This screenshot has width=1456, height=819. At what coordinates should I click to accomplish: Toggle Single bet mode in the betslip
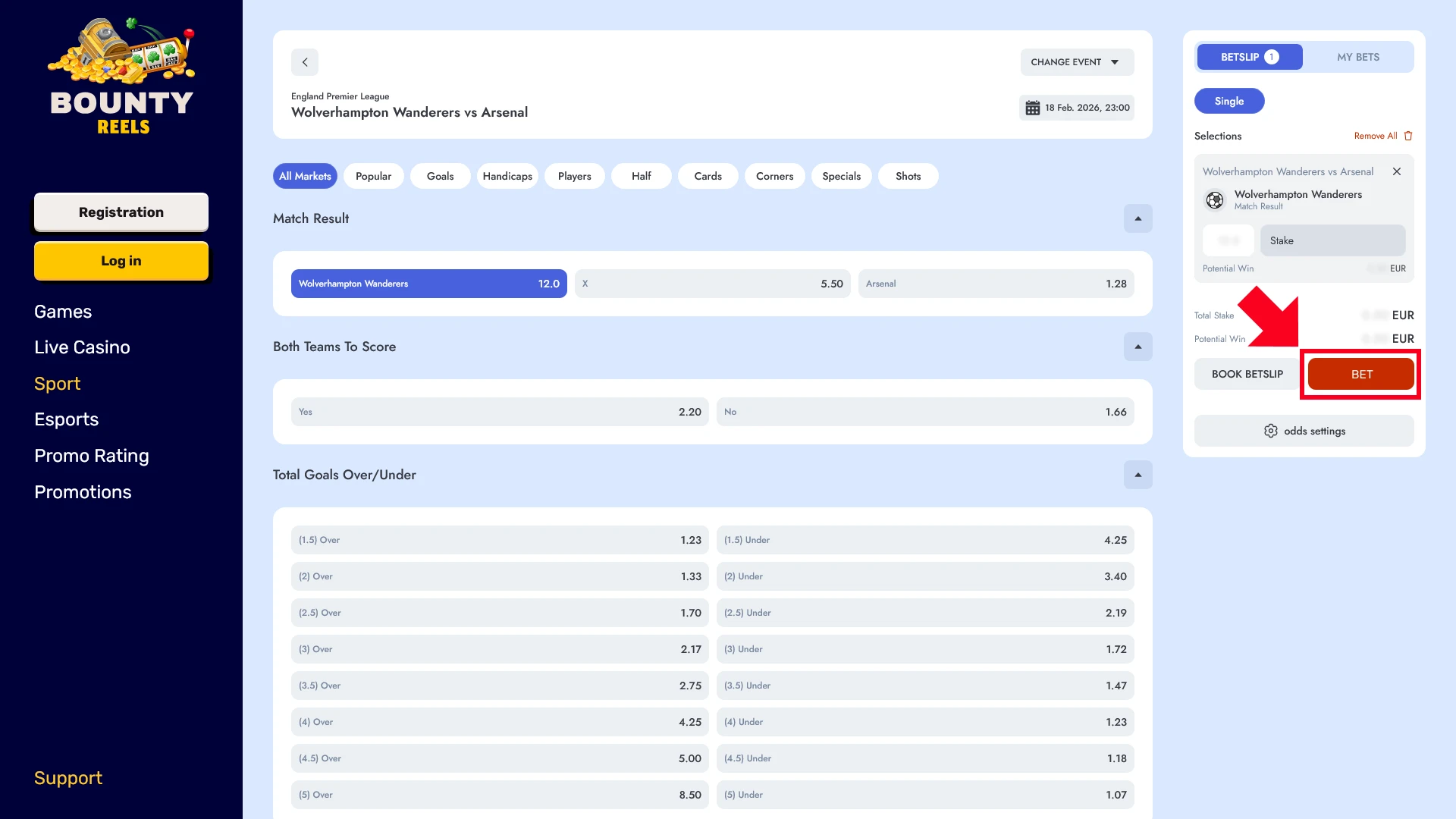coord(1229,100)
